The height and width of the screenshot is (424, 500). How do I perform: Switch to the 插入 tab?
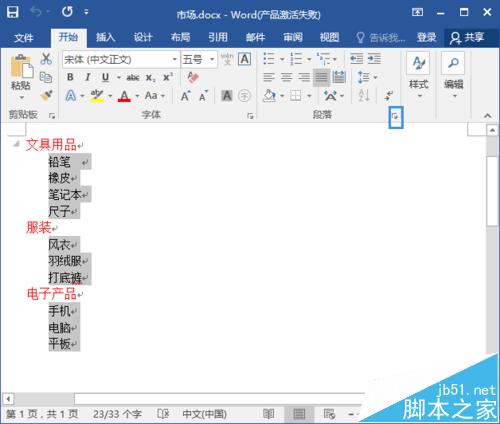click(x=106, y=37)
